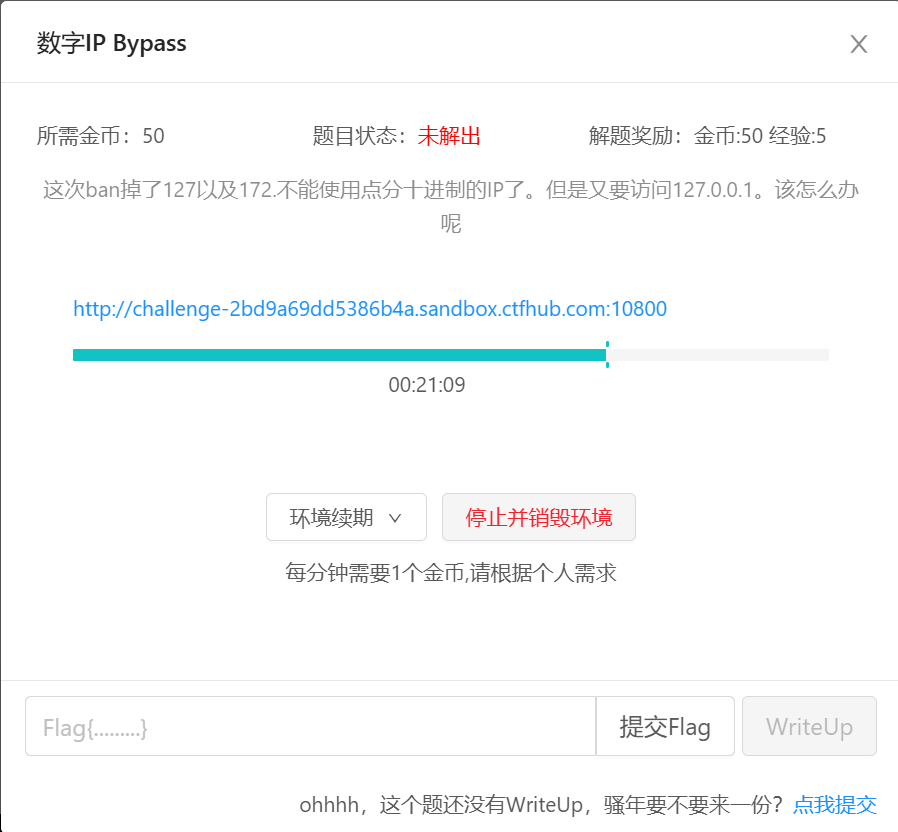Click the chevron arrow beside 环境续期
898x832 pixels.
pyautogui.click(x=395, y=518)
